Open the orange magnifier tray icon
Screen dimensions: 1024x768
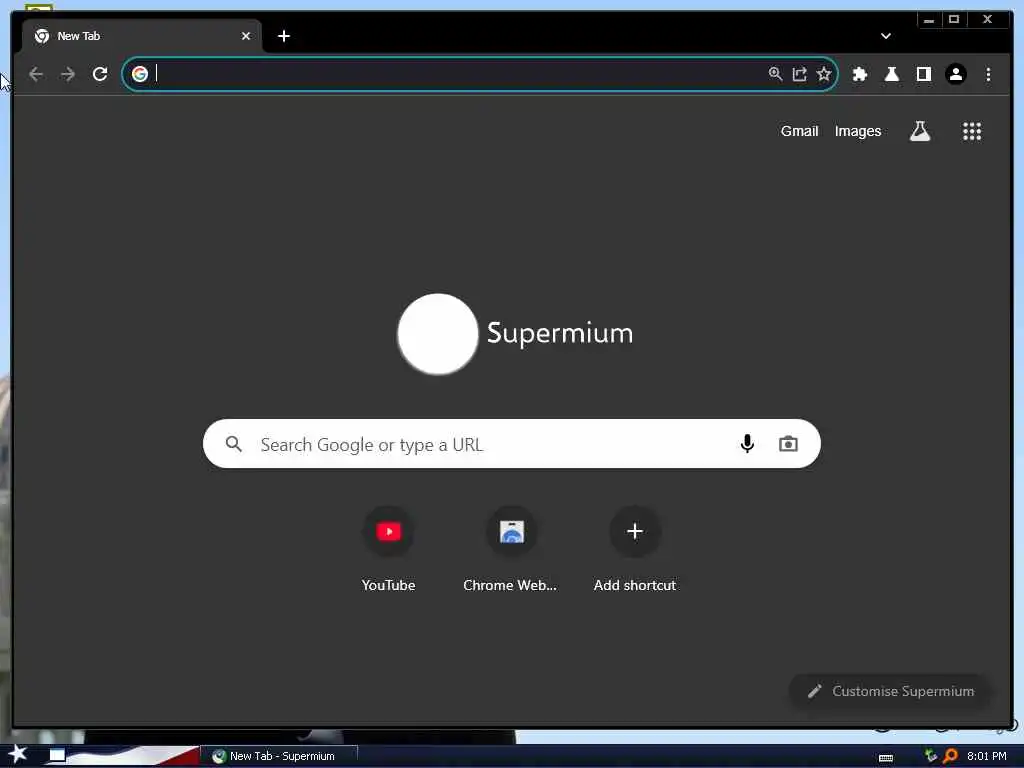click(x=950, y=756)
